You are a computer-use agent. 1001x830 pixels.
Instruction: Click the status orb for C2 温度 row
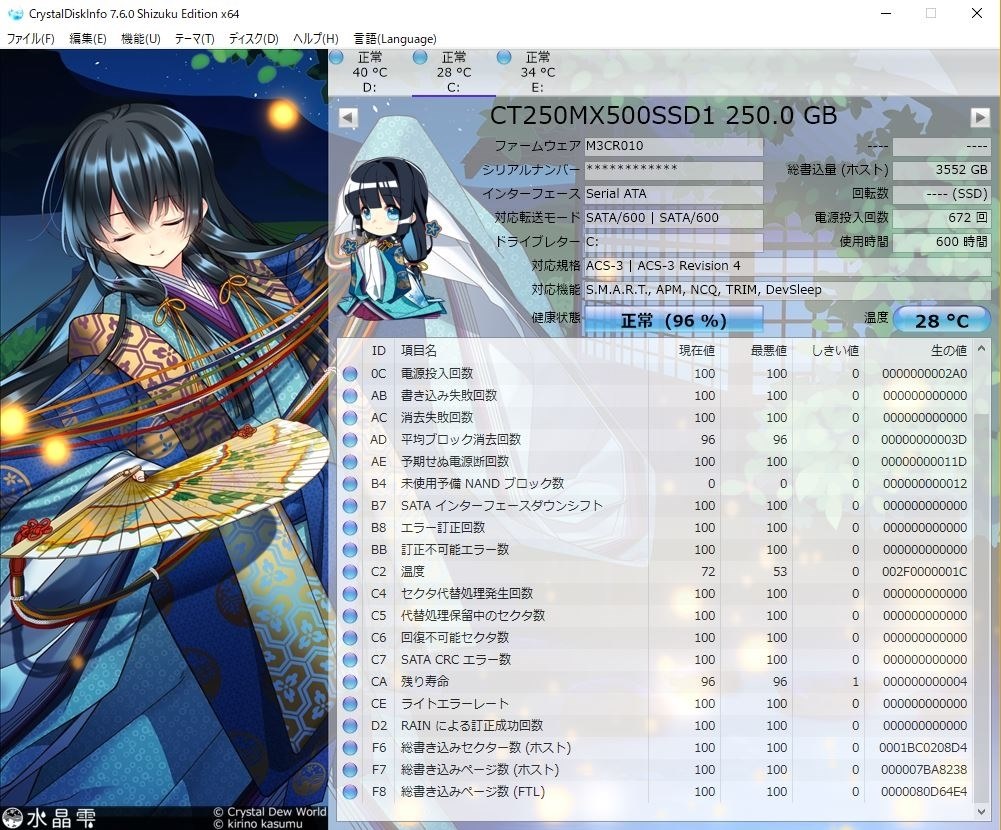[350, 572]
